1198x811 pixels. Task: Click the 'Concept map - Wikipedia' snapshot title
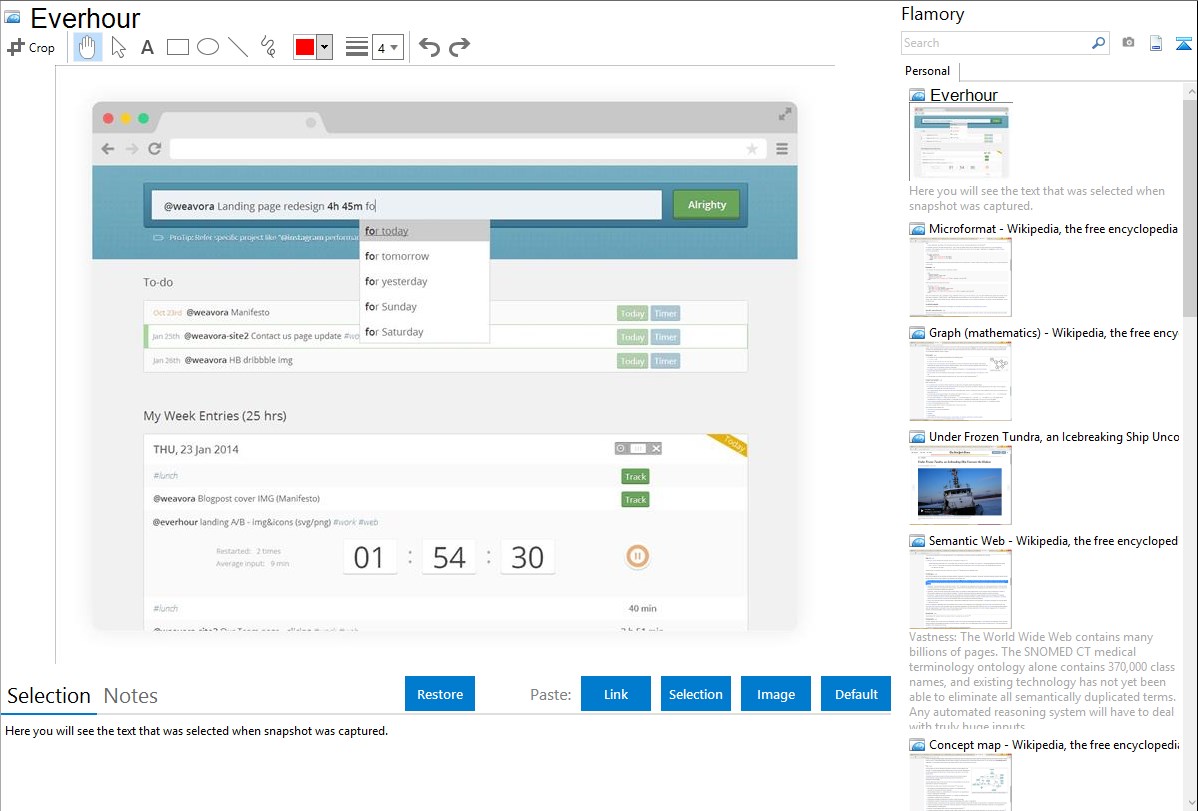[1053, 745]
